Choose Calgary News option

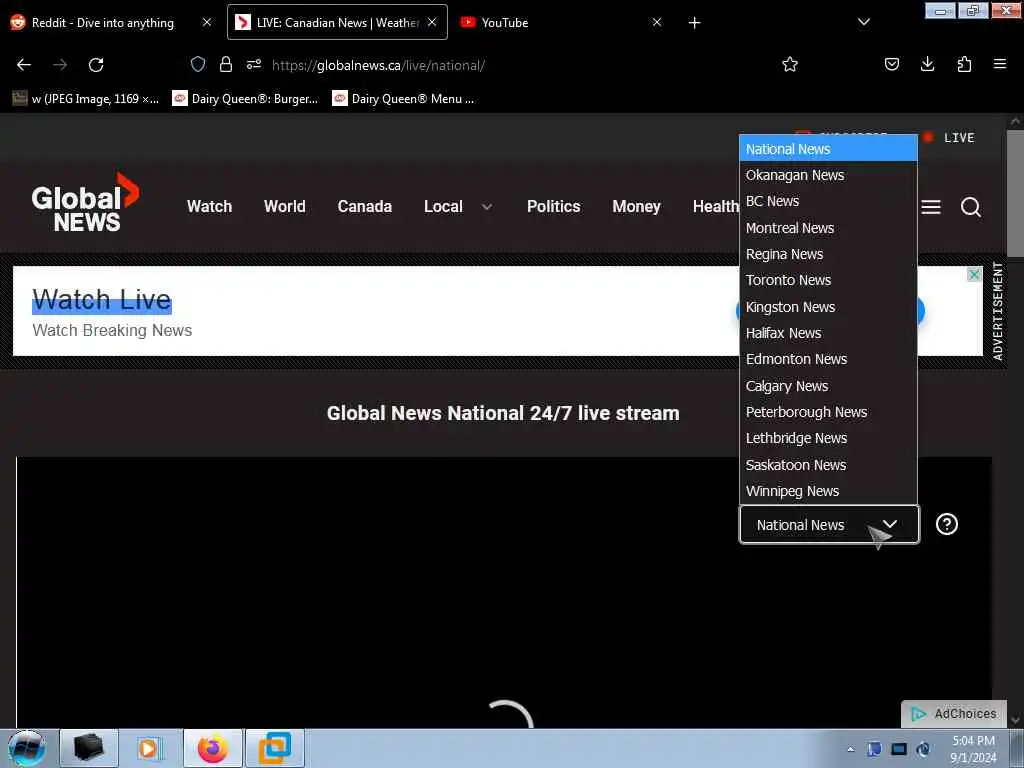pyautogui.click(x=828, y=386)
